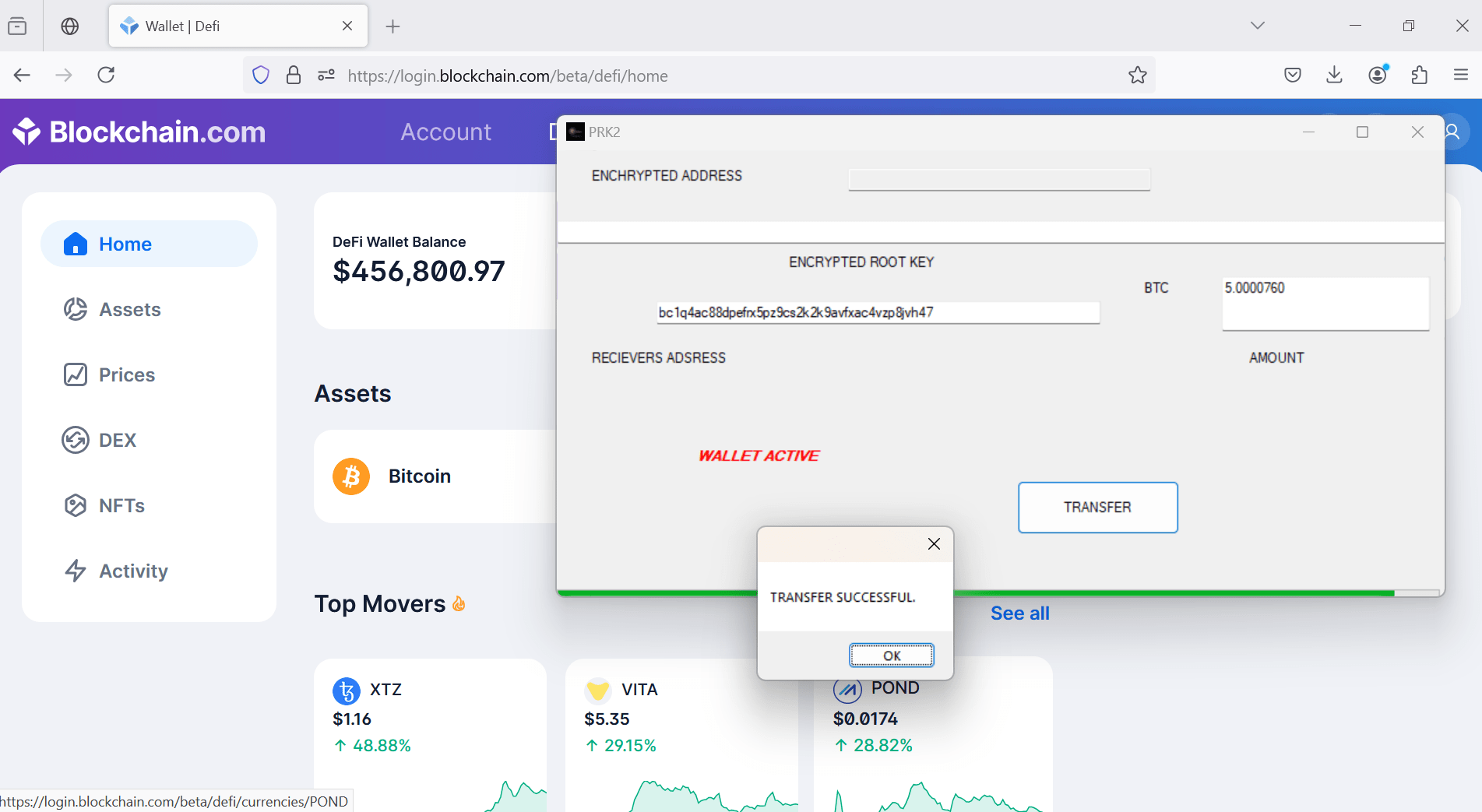Minimize the PRK2 window
The height and width of the screenshot is (812, 1482).
pyautogui.click(x=1309, y=132)
